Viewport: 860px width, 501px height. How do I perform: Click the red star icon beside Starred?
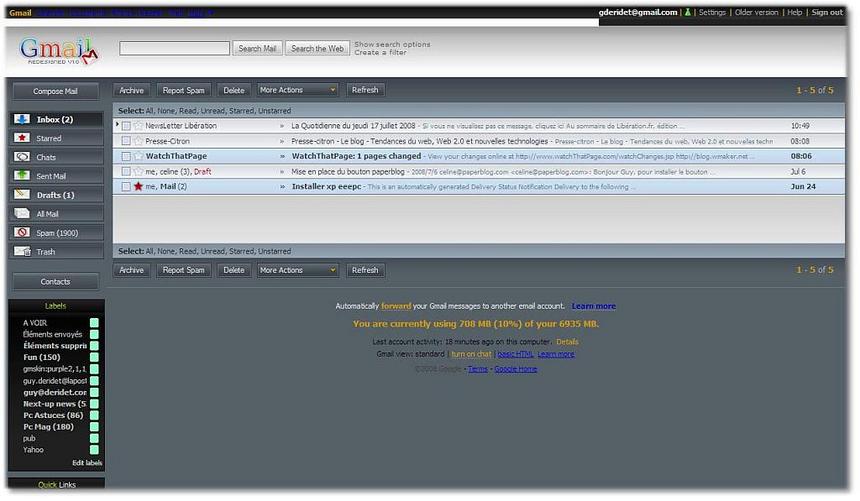tap(22, 138)
